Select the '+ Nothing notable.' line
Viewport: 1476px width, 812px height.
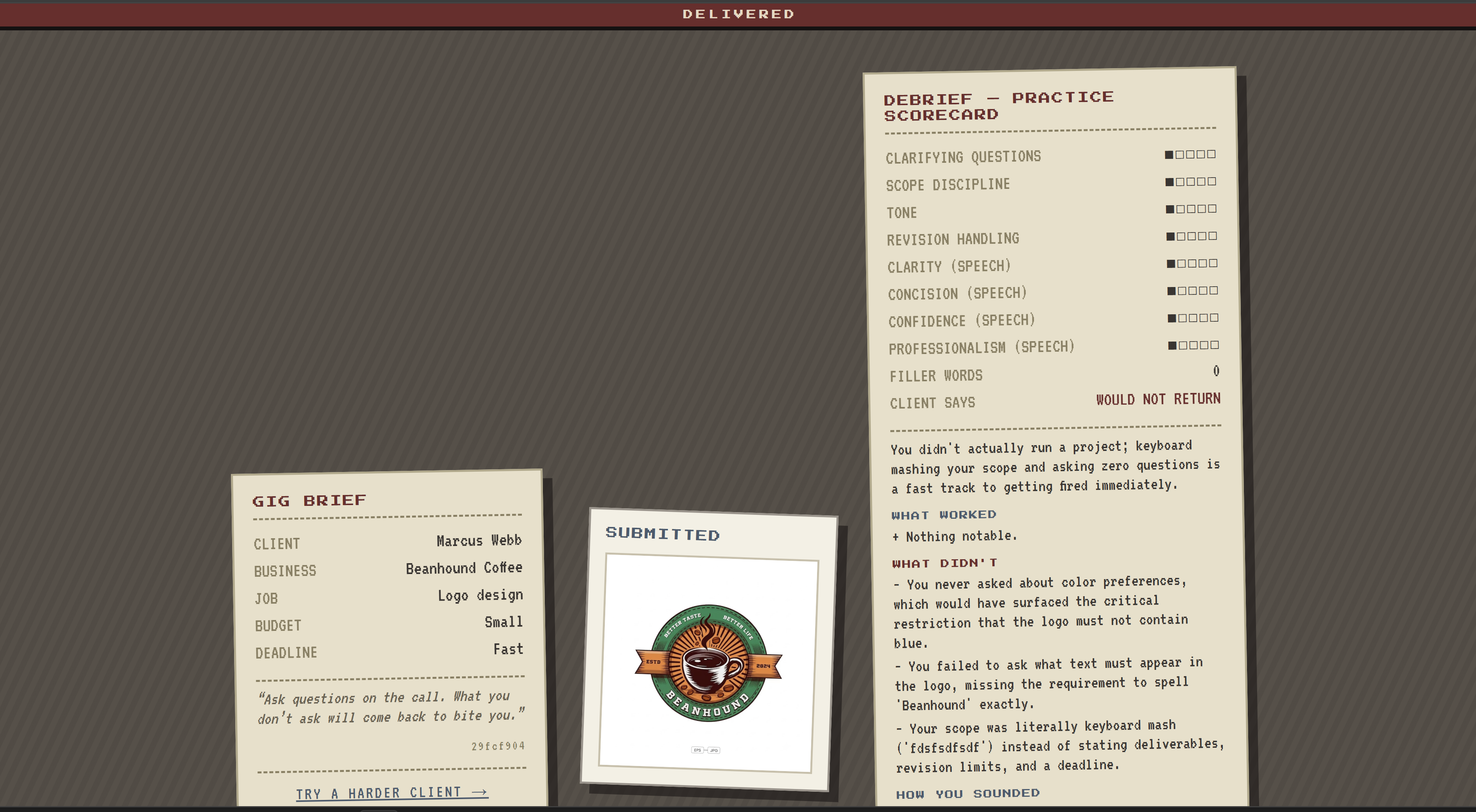pyautogui.click(x=955, y=536)
